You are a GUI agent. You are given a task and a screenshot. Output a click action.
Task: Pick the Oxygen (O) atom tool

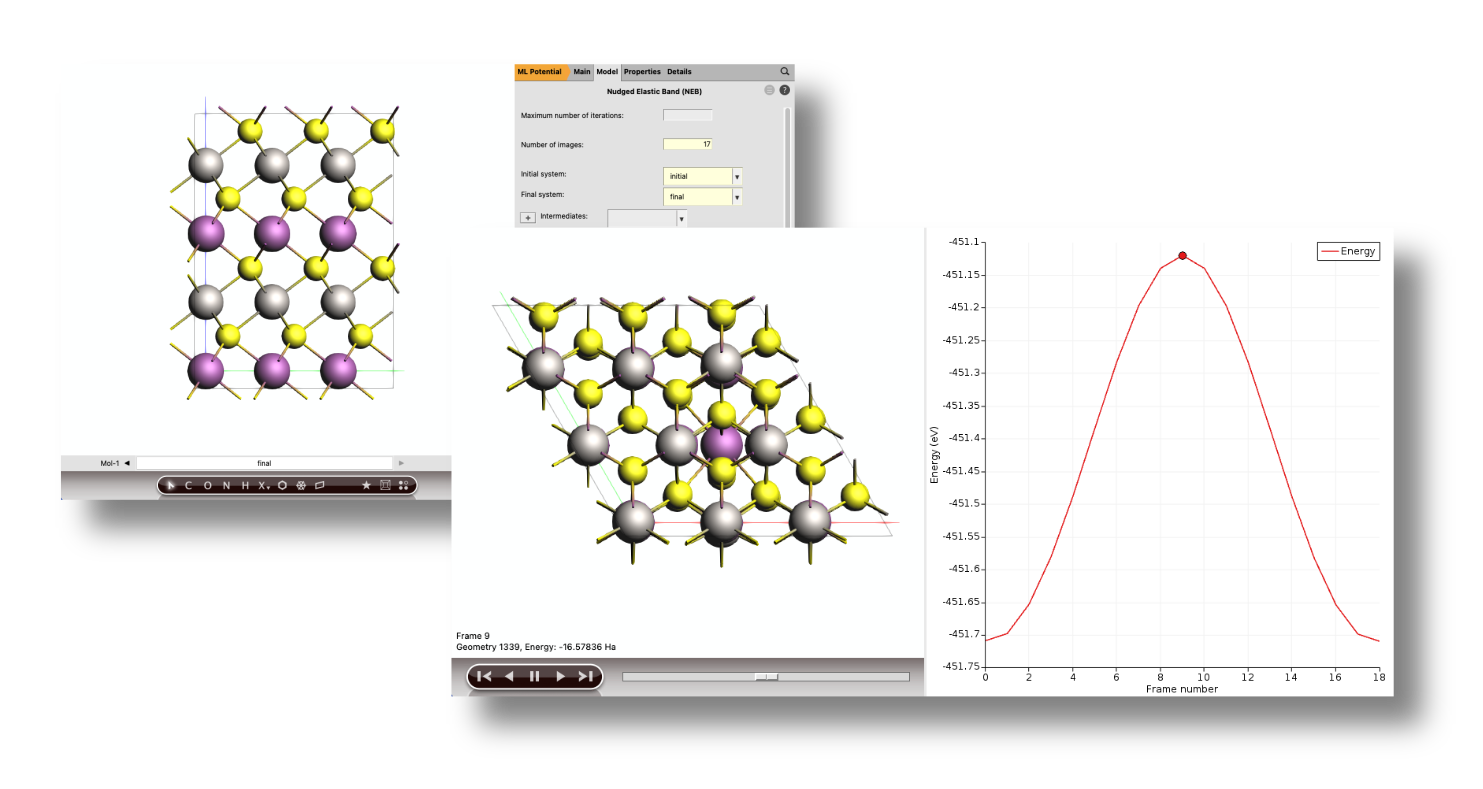pyautogui.click(x=208, y=486)
